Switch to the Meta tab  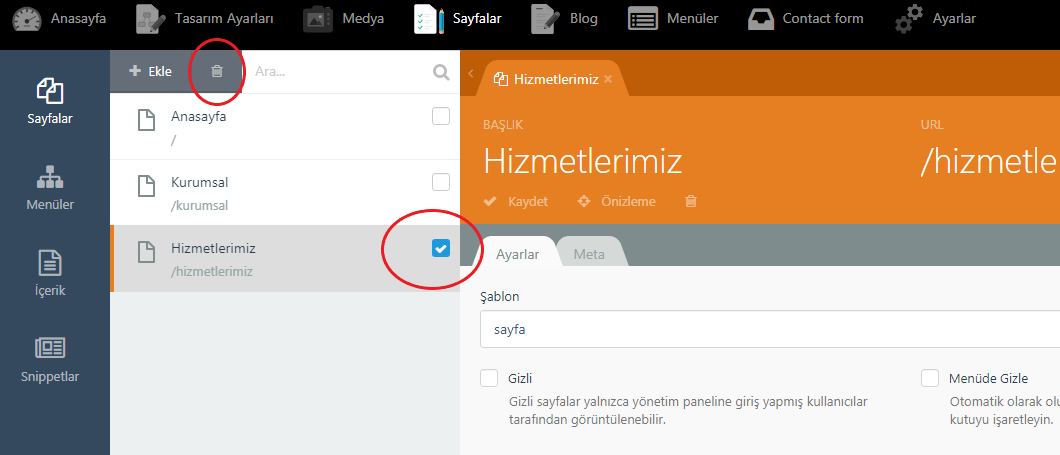[x=589, y=254]
